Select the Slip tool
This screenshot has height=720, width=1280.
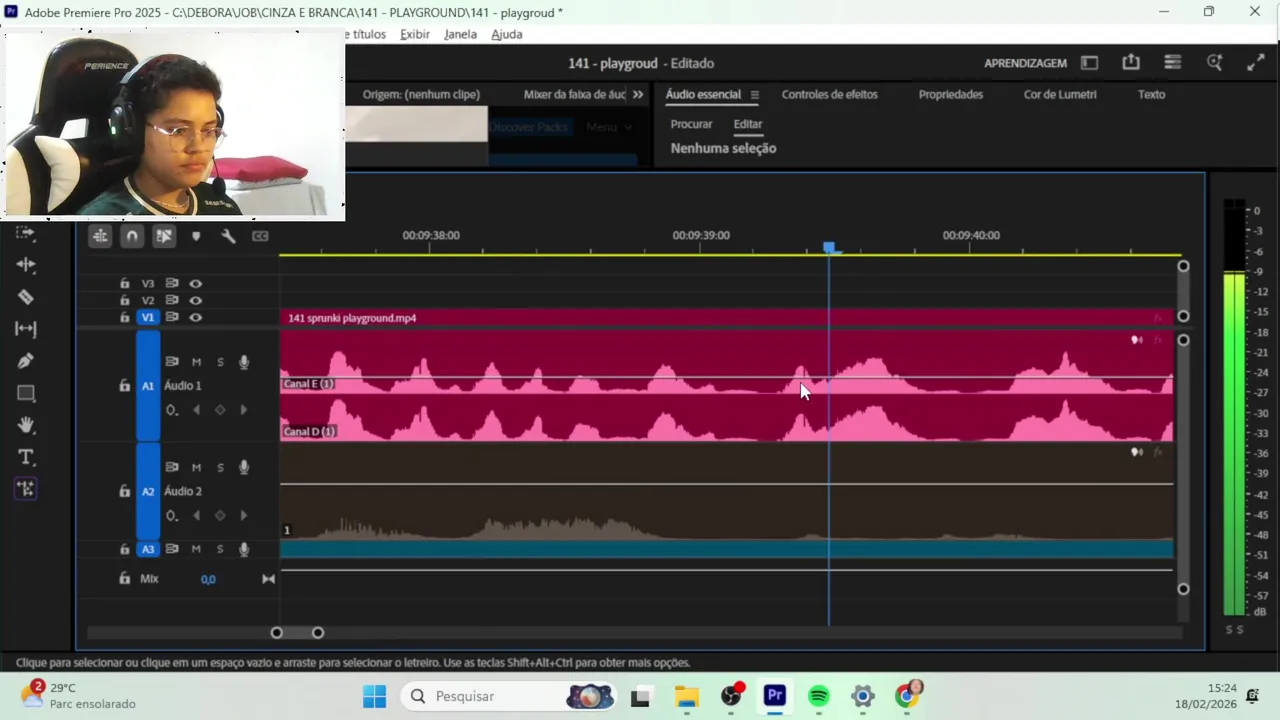coord(26,329)
